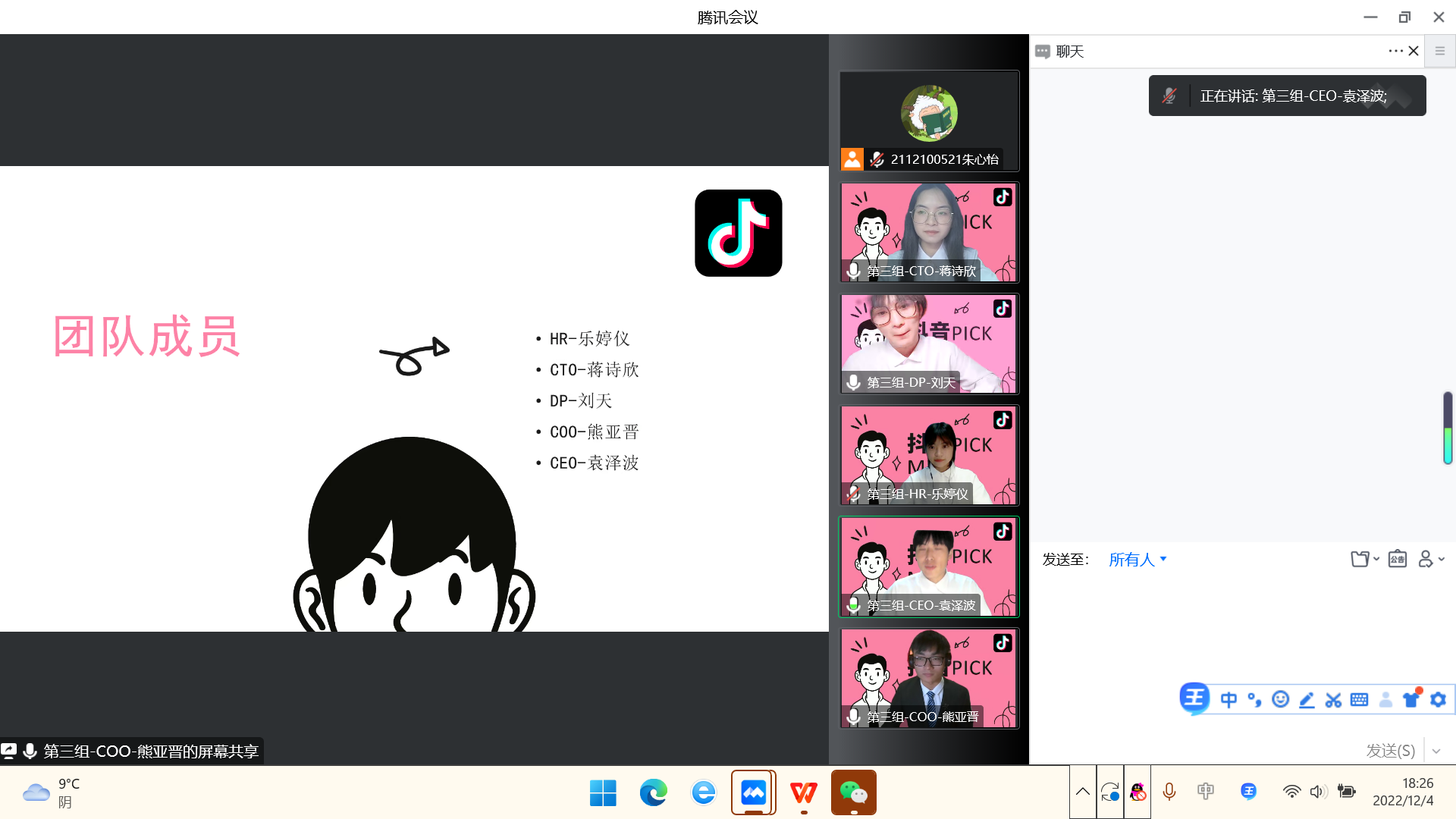
Task: Expand the file-send folder dropdown arrow
Action: pyautogui.click(x=1376, y=560)
